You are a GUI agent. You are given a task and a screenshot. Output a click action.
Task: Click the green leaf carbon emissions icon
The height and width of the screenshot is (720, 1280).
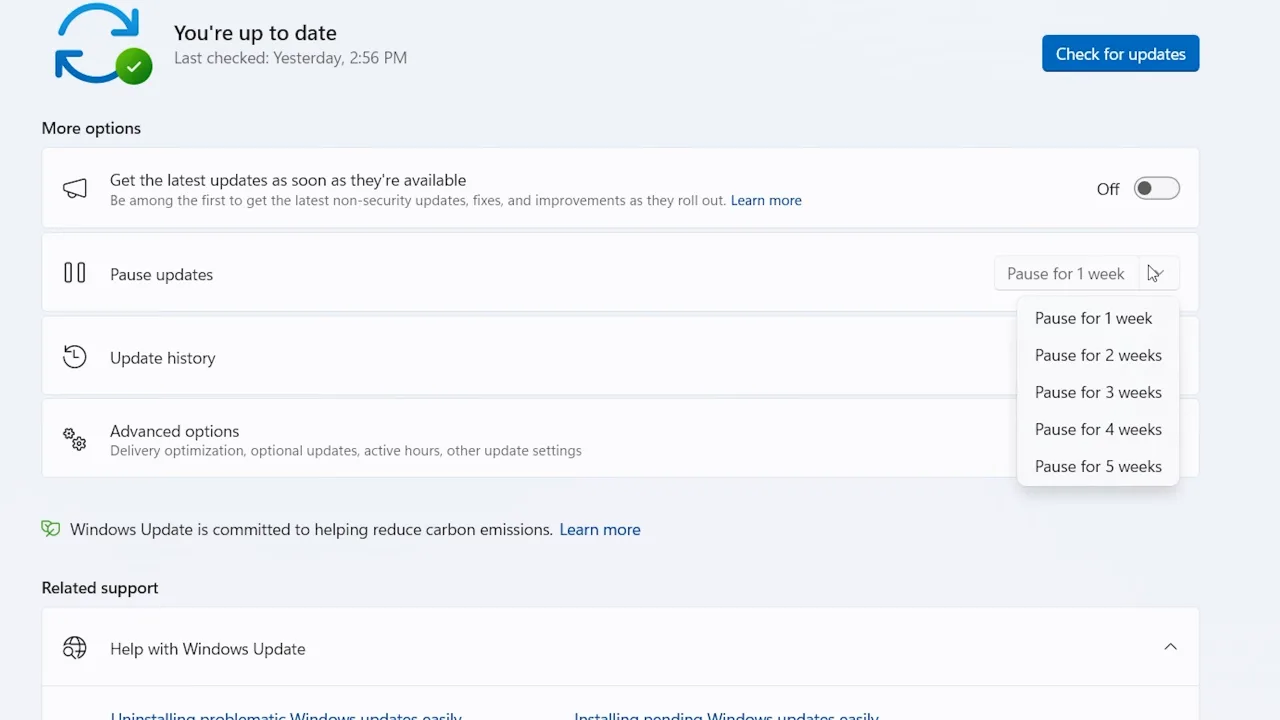(51, 529)
